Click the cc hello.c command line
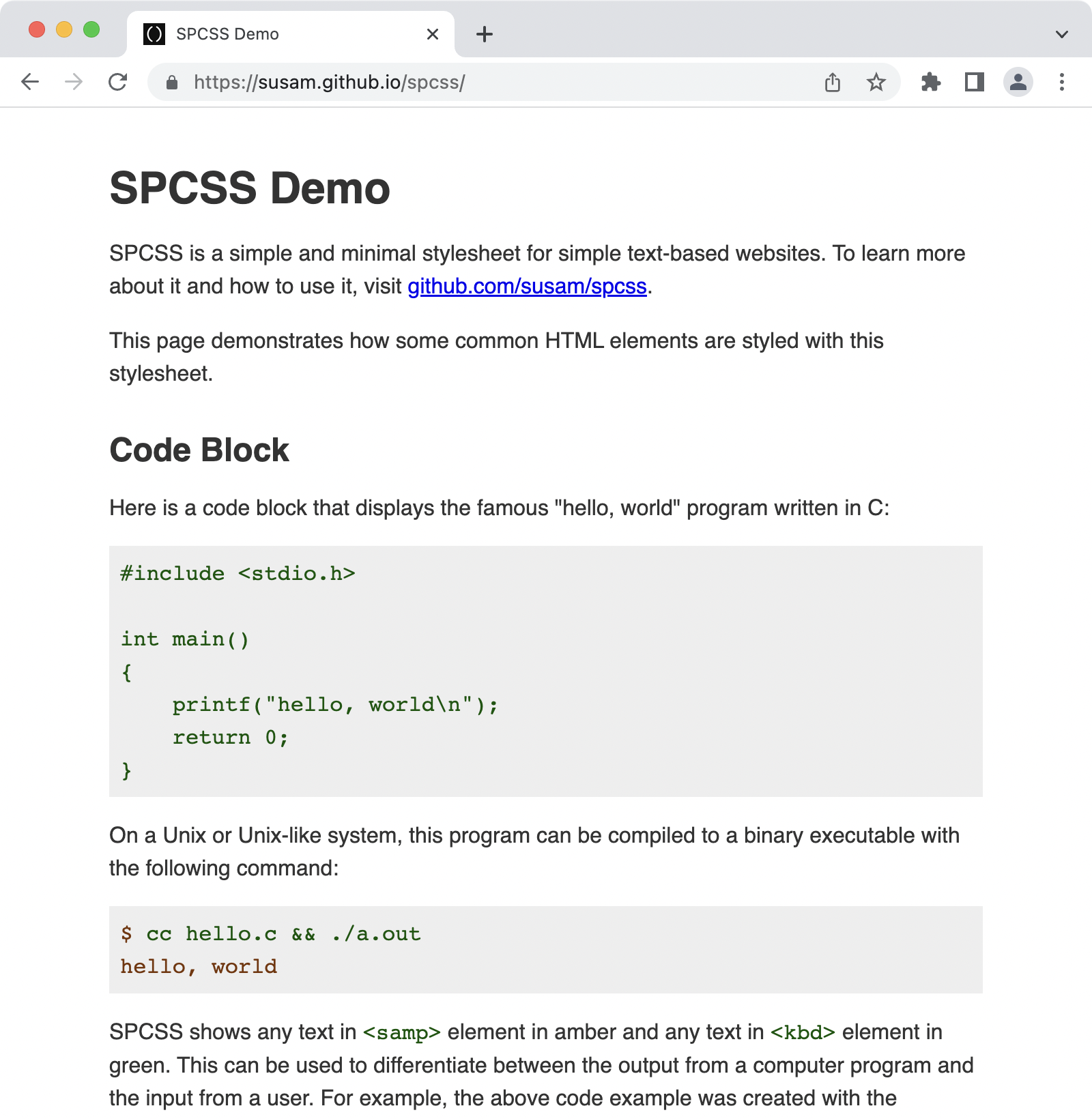Screen dimensions: 1092x1119 (270, 933)
